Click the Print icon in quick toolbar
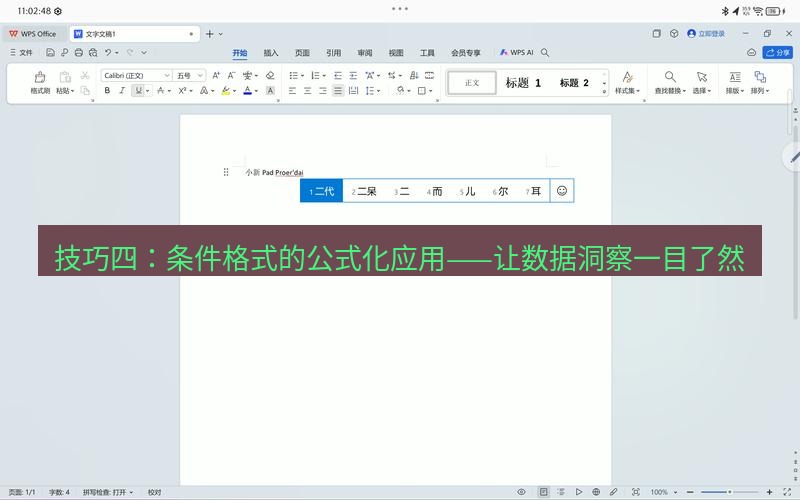The height and width of the screenshot is (500, 800). pos(79,52)
